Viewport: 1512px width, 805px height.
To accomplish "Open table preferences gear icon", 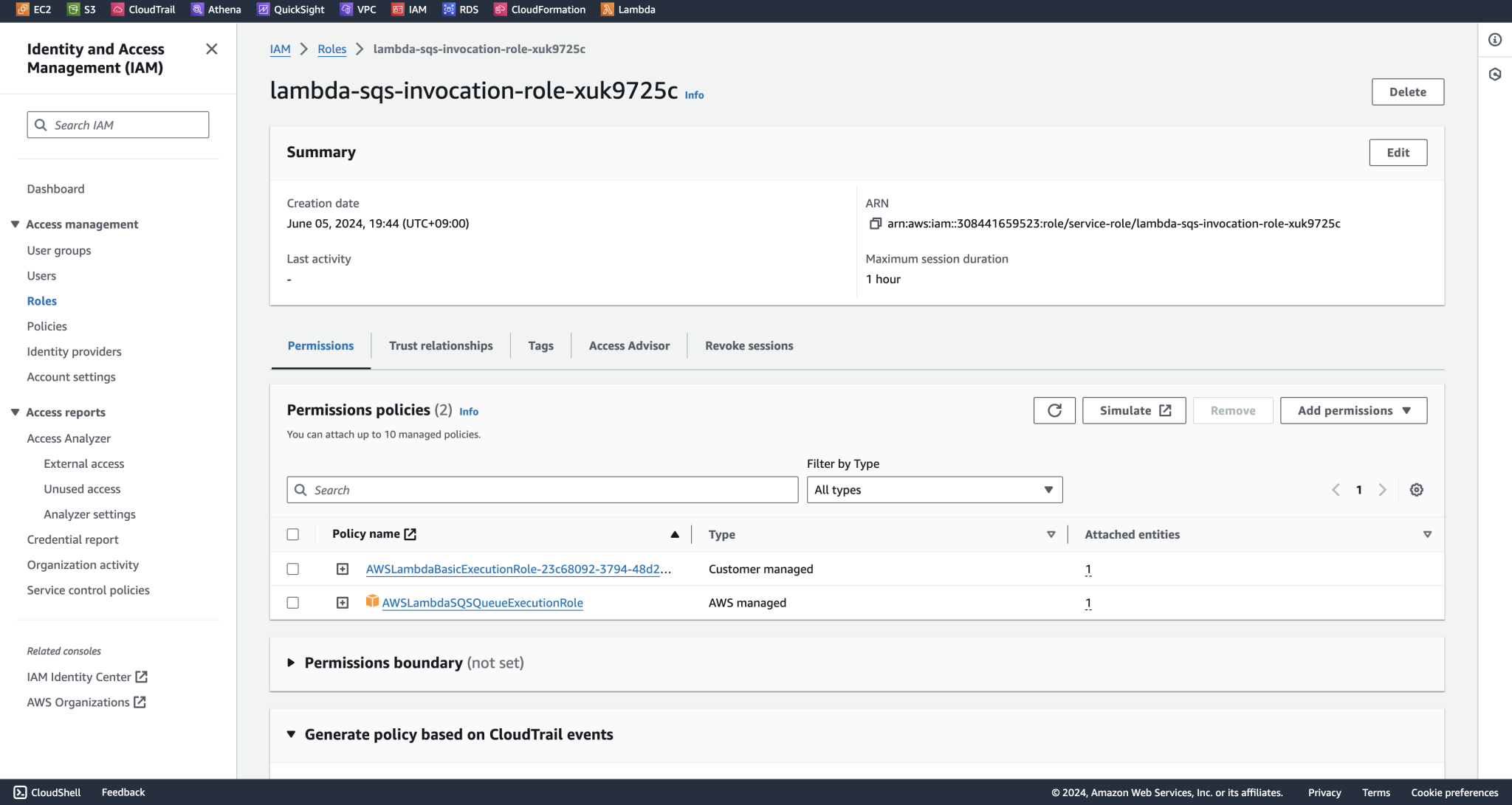I will point(1417,489).
